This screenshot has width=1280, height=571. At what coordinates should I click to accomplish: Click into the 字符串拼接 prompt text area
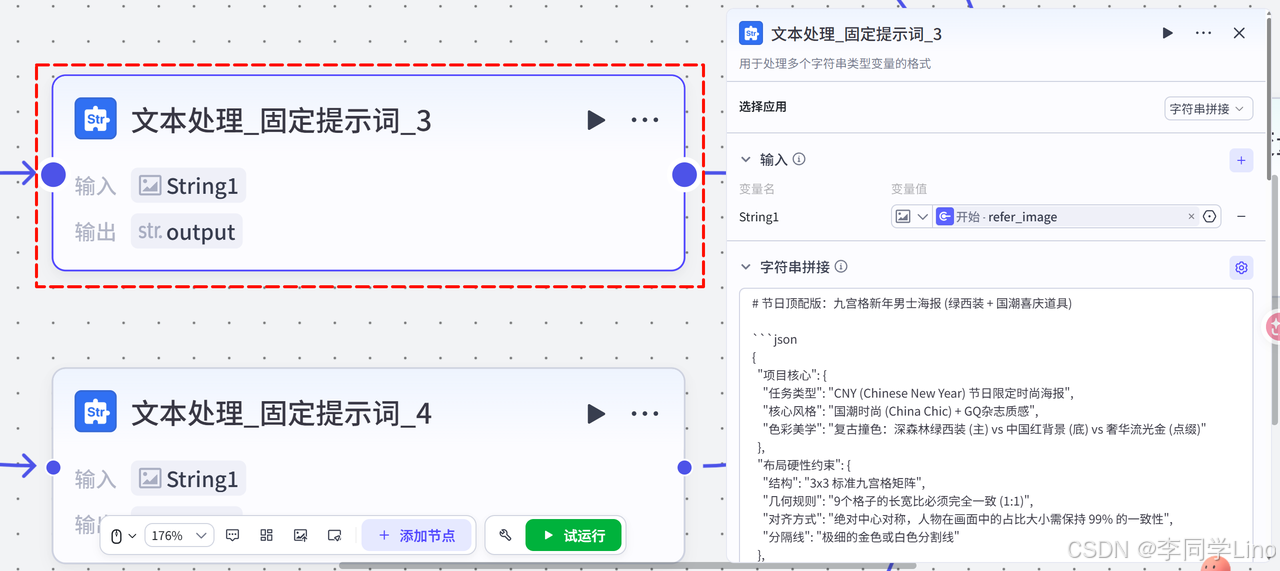[996, 428]
